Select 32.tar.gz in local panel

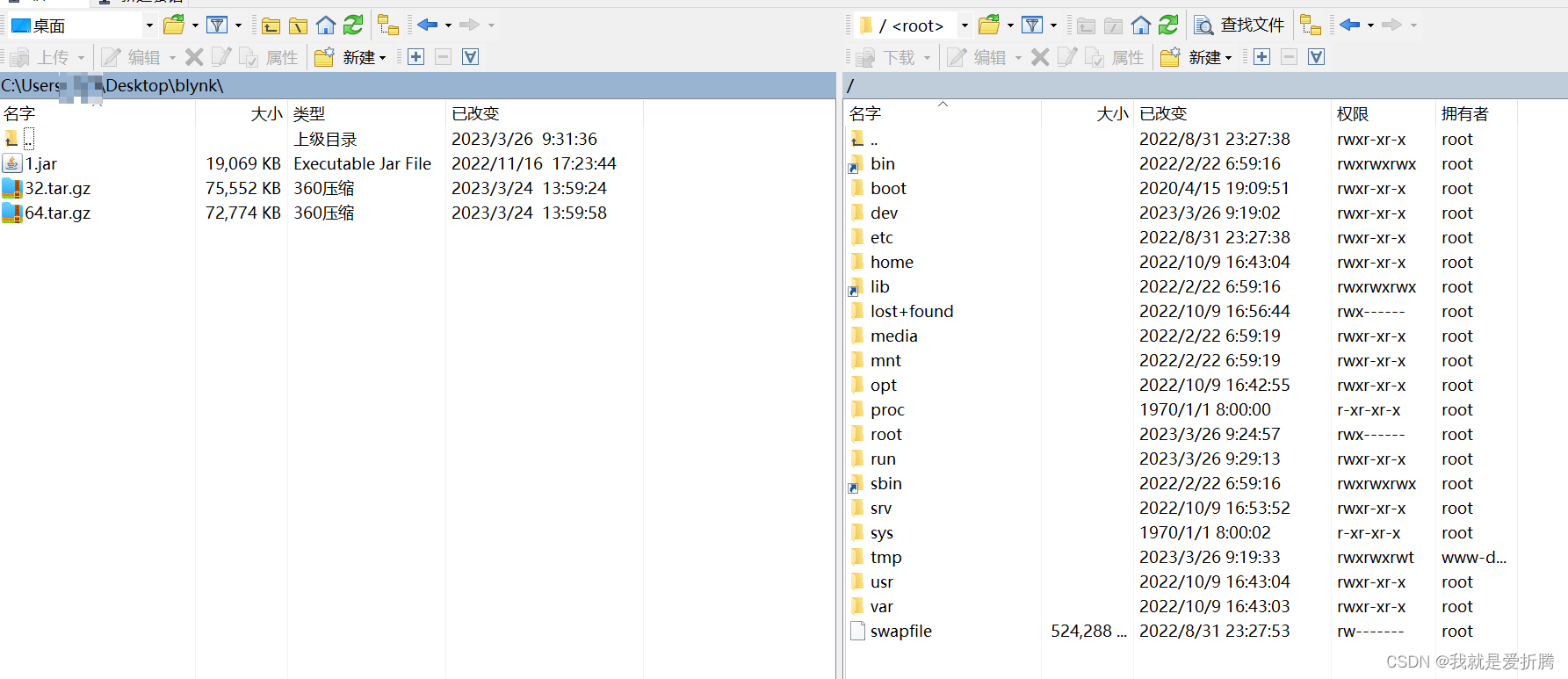coord(58,188)
